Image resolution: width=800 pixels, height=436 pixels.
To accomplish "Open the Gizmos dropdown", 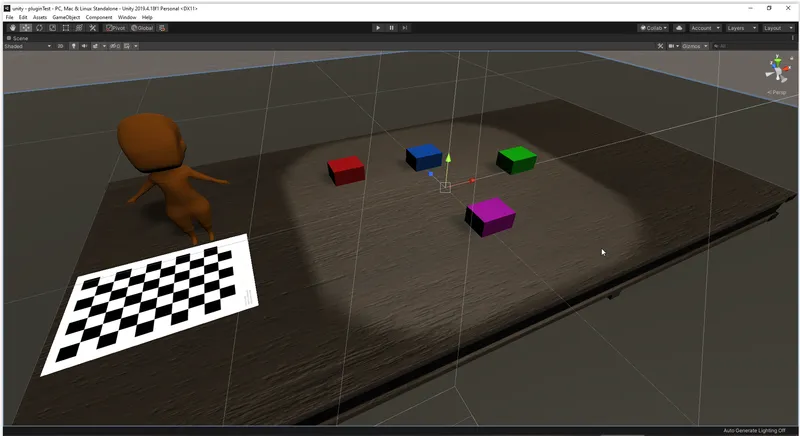I will click(x=695, y=46).
